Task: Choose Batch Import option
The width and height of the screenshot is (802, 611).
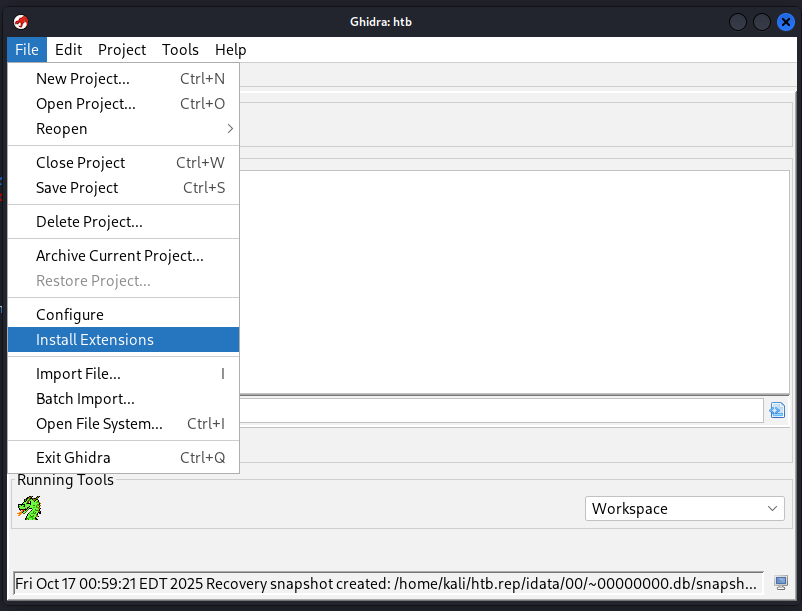Action: (x=85, y=399)
